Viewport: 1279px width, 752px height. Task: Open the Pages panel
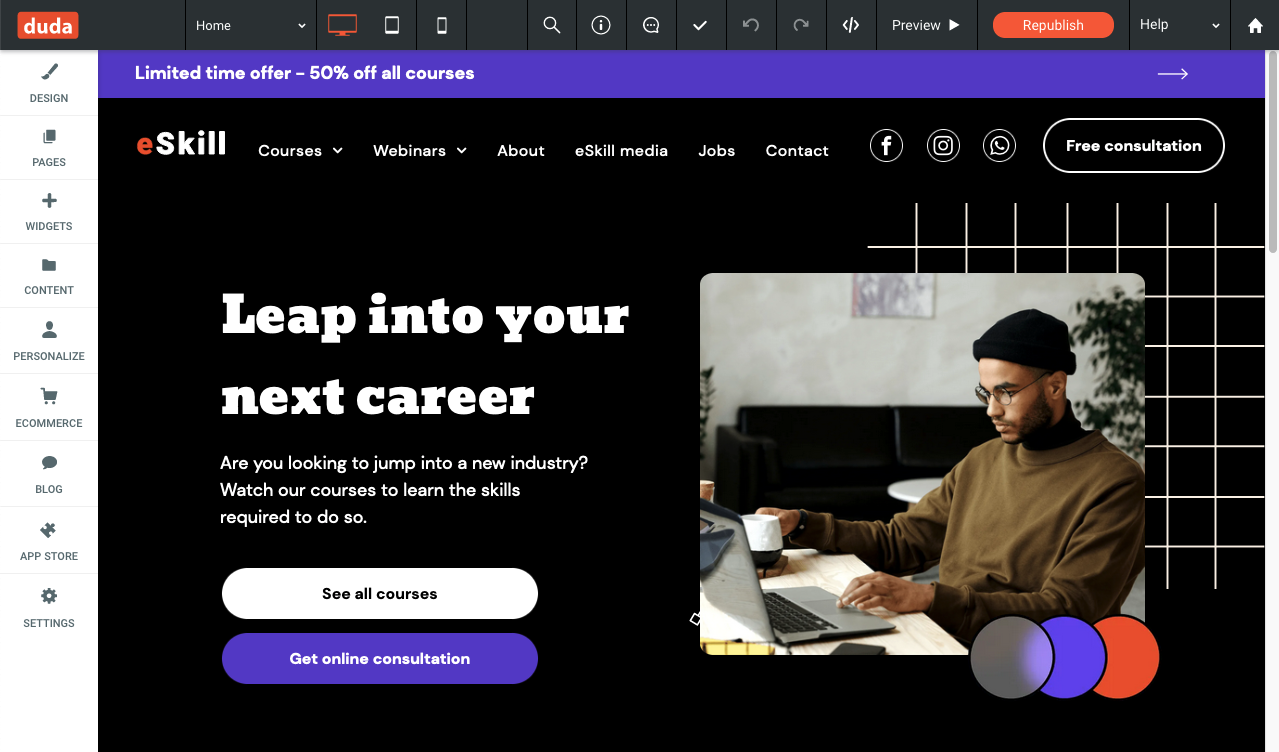click(x=49, y=148)
